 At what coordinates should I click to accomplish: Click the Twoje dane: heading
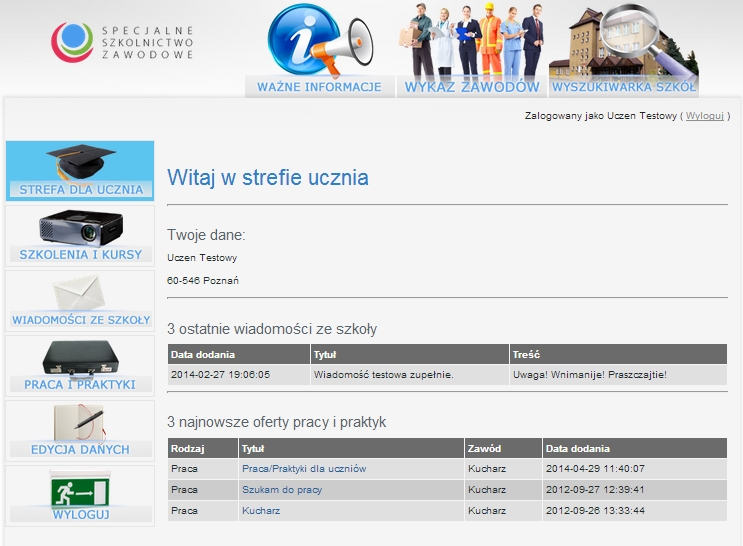[206, 235]
